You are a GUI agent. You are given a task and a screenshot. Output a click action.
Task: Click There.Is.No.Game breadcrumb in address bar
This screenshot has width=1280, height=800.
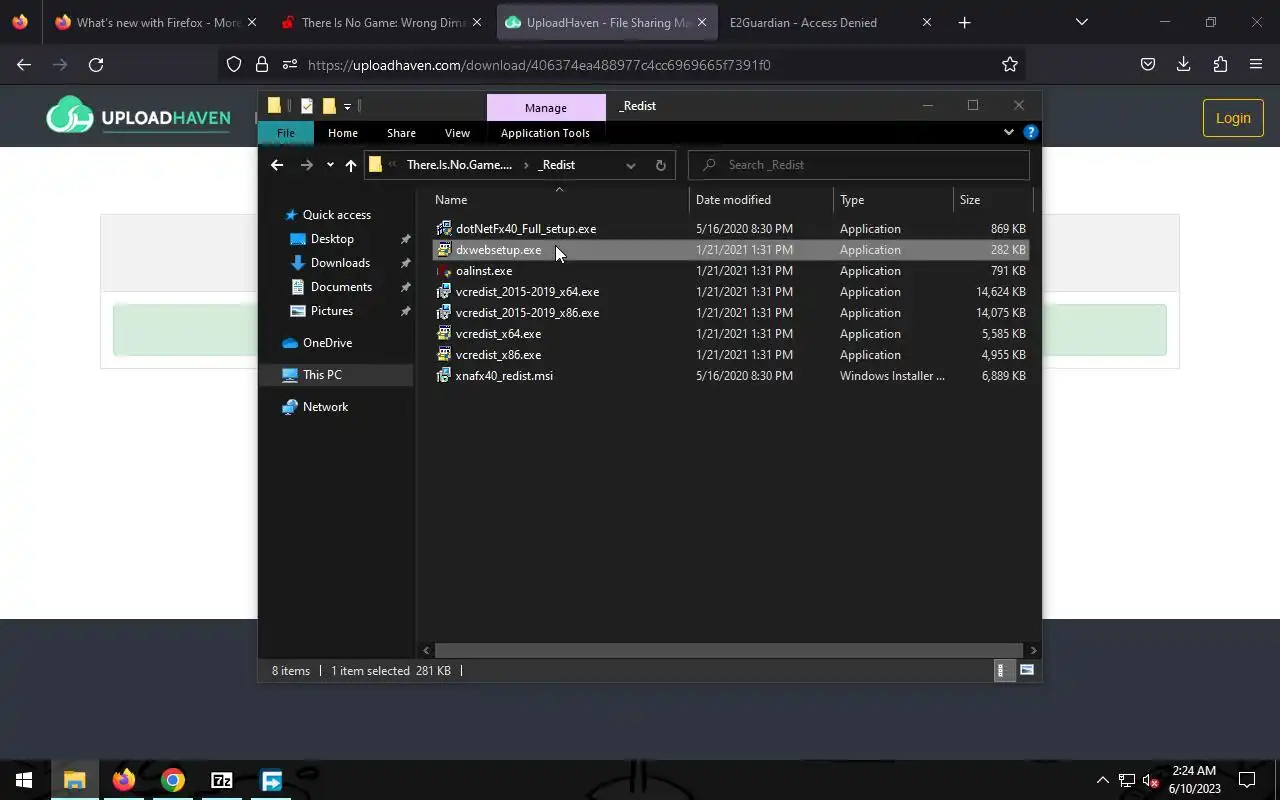[459, 165]
